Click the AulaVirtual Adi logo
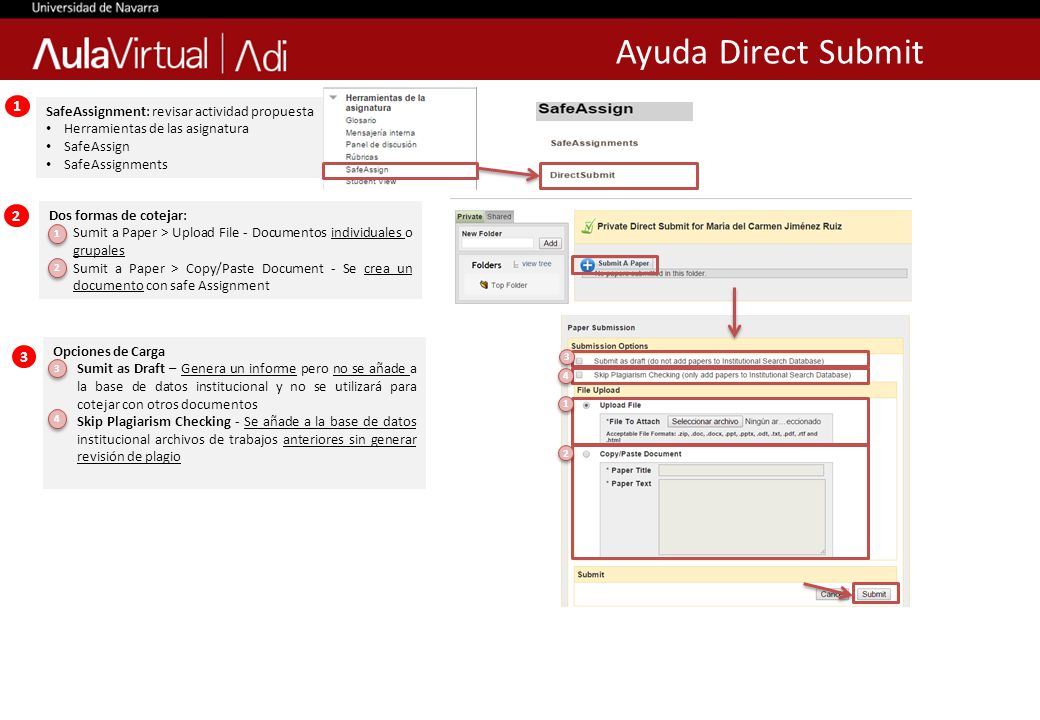 [160, 54]
